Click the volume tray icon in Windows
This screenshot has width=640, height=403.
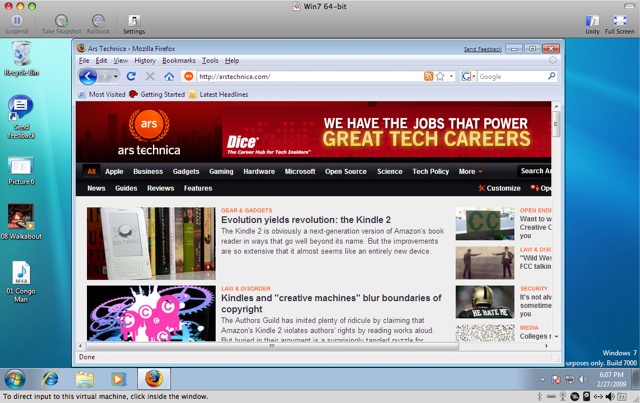[583, 379]
